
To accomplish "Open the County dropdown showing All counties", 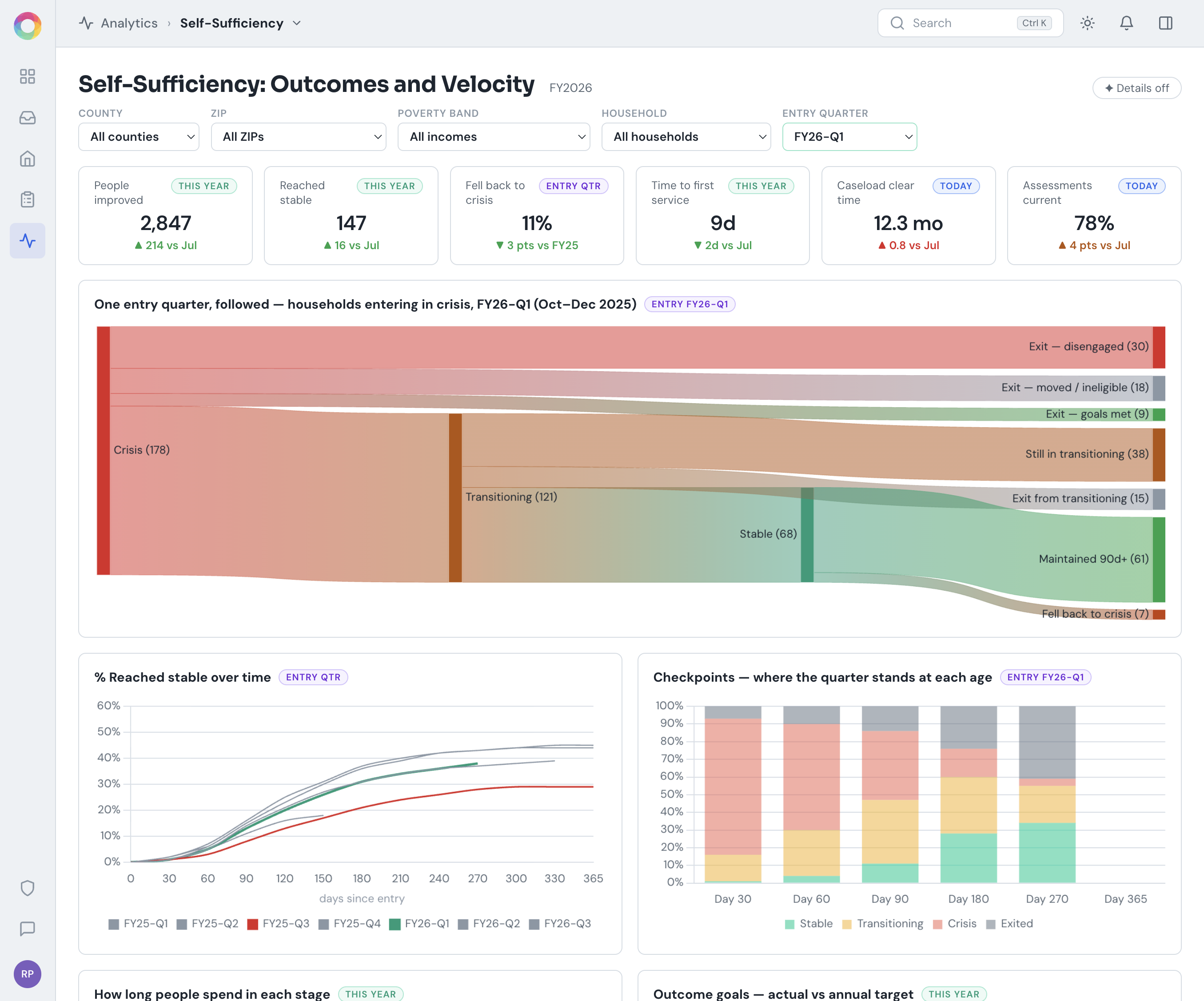I will pyautogui.click(x=139, y=136).
